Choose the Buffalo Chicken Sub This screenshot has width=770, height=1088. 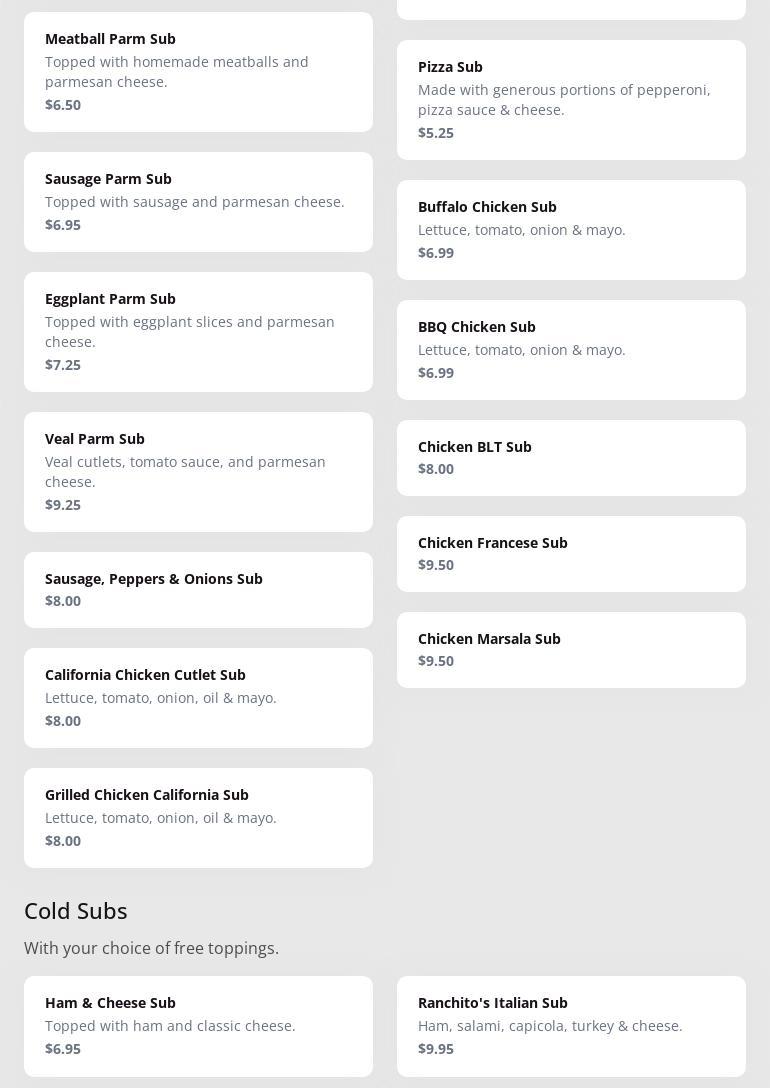pyautogui.click(x=571, y=230)
